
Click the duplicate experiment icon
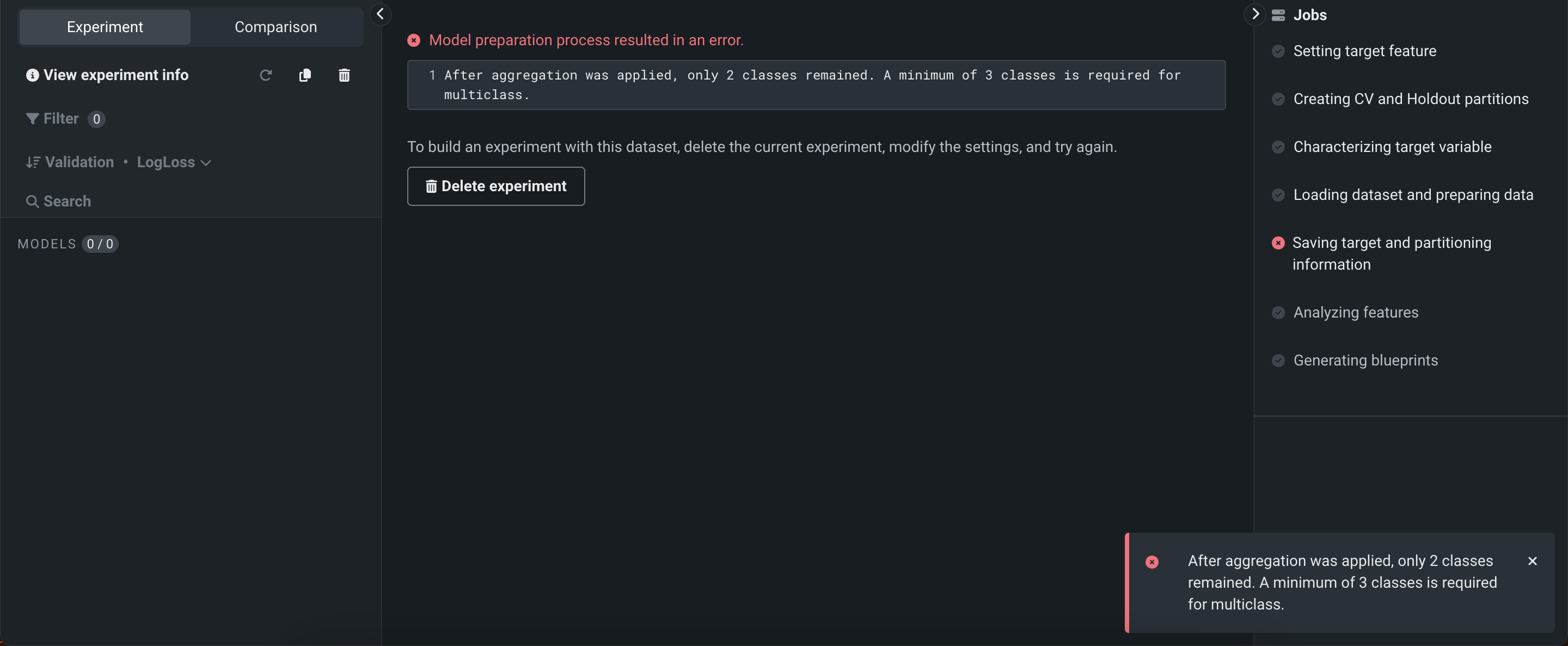[305, 75]
